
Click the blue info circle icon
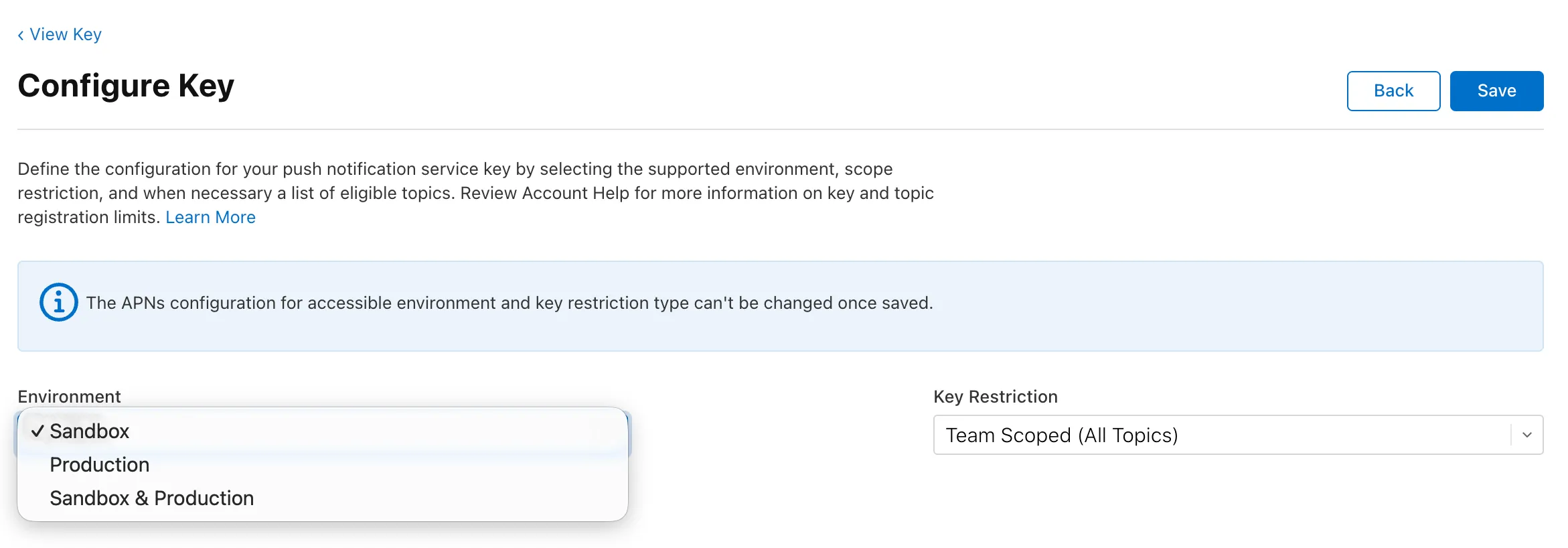pyautogui.click(x=59, y=302)
